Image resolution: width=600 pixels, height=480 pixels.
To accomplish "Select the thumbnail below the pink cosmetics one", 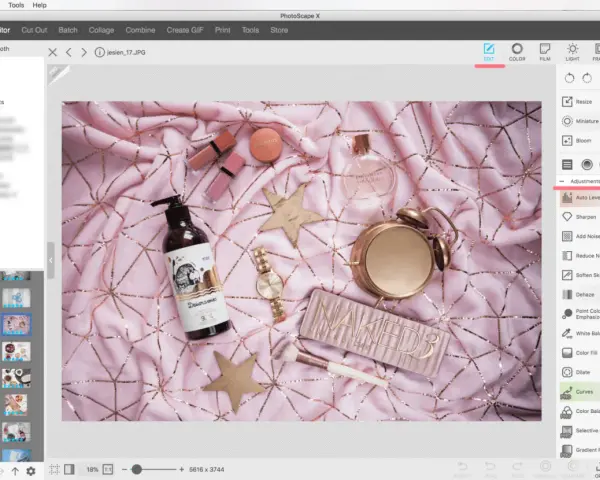I will pos(16,351).
